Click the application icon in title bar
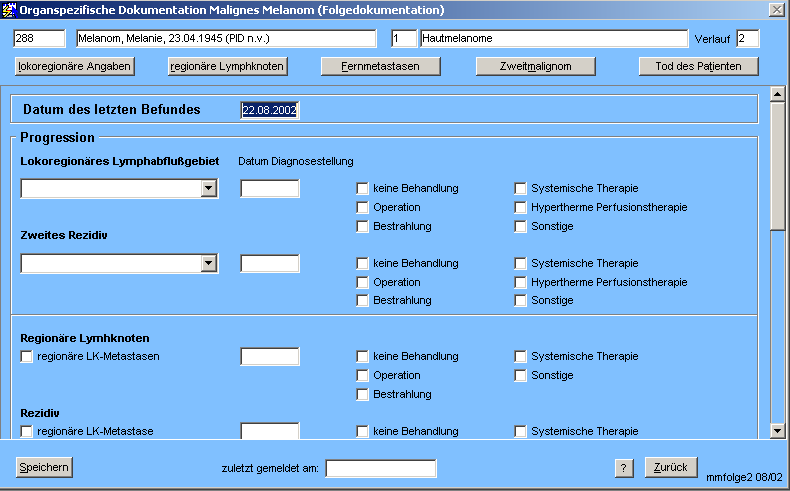 [10, 9]
